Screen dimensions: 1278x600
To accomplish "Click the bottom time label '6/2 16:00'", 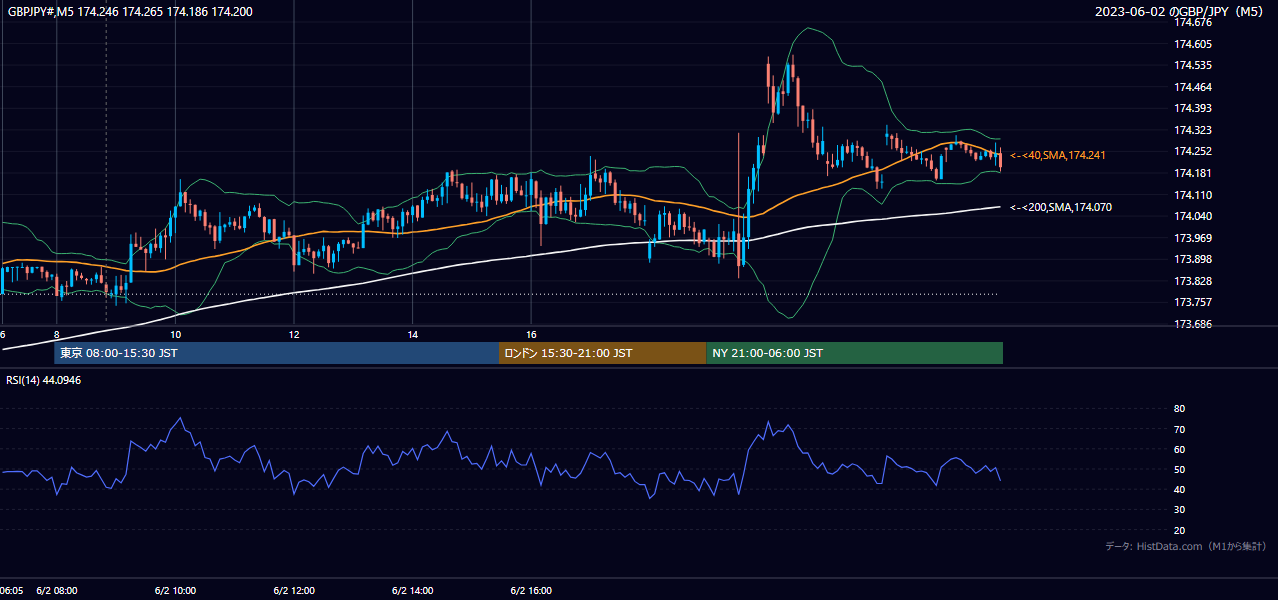I will pos(532,591).
